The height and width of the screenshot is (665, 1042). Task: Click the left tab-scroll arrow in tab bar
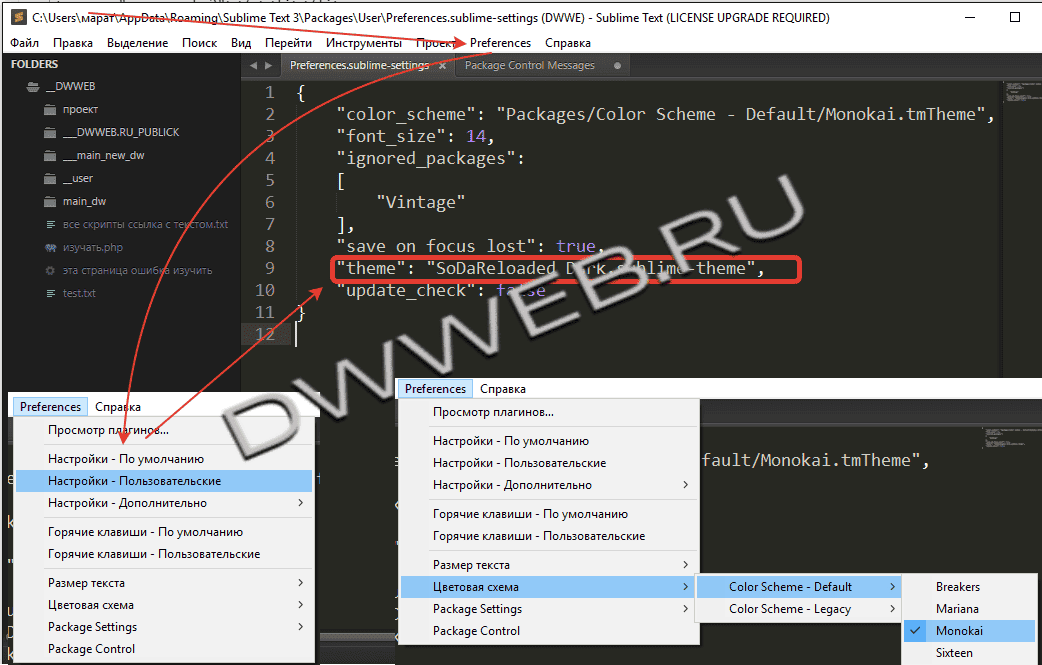point(254,66)
